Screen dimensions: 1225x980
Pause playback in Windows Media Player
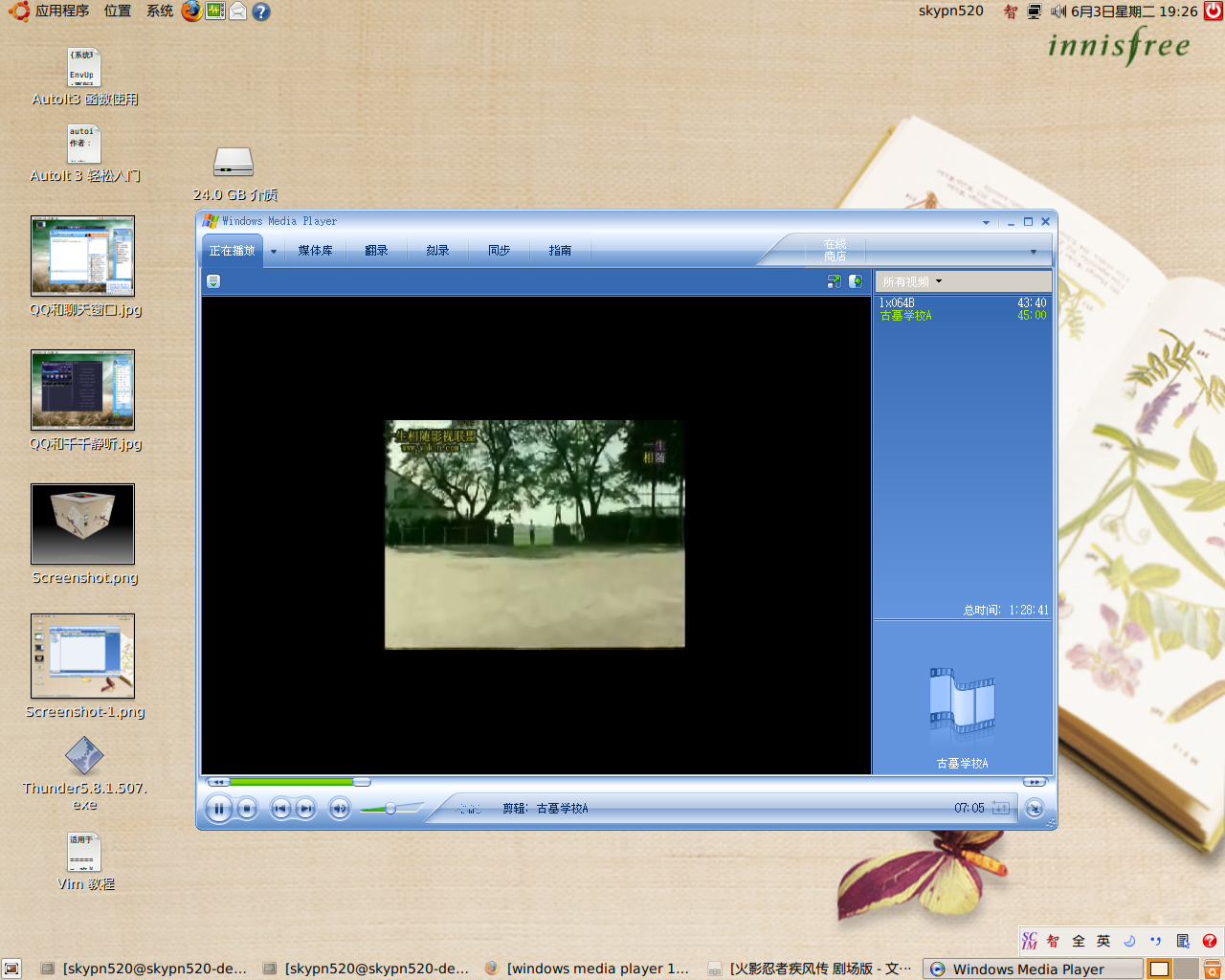(218, 809)
